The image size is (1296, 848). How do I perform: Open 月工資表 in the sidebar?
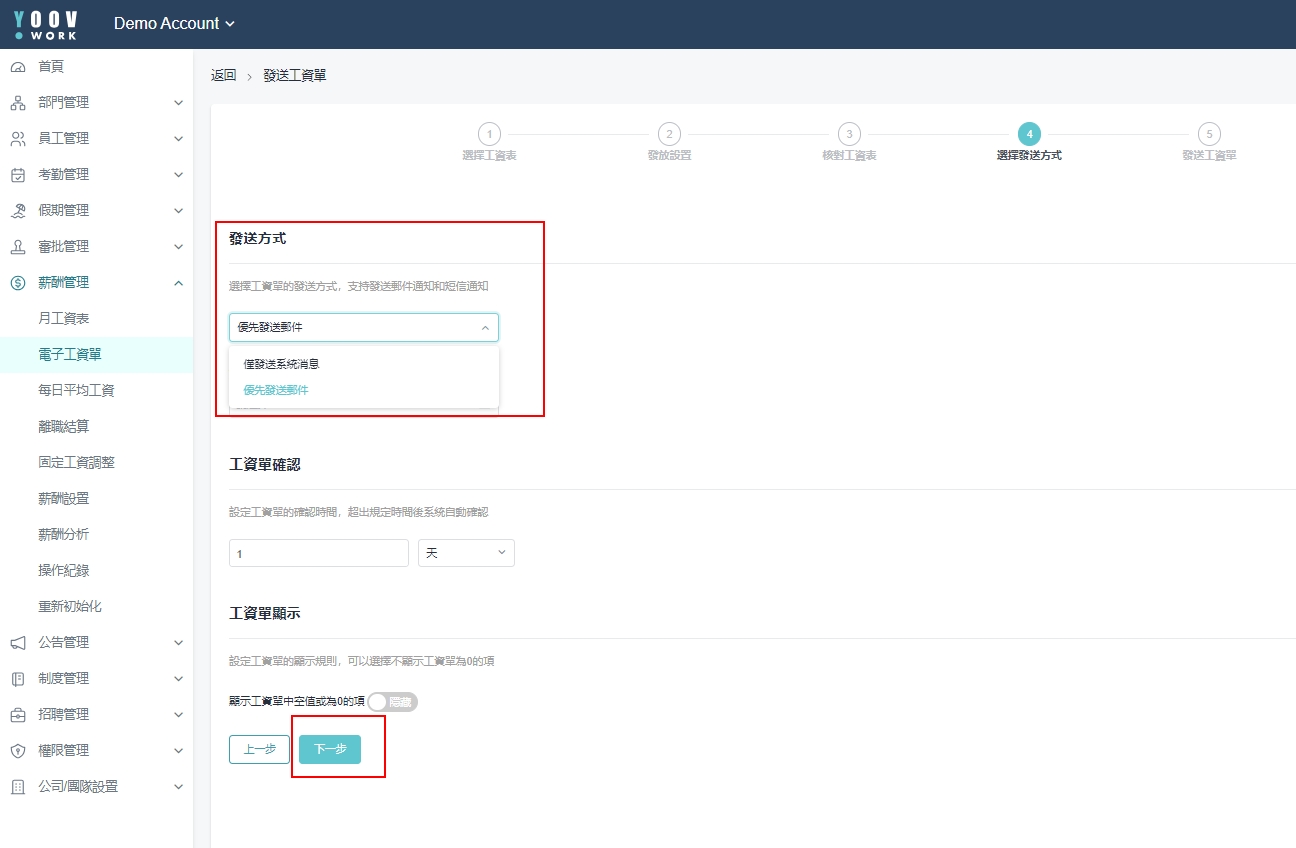pyautogui.click(x=64, y=319)
